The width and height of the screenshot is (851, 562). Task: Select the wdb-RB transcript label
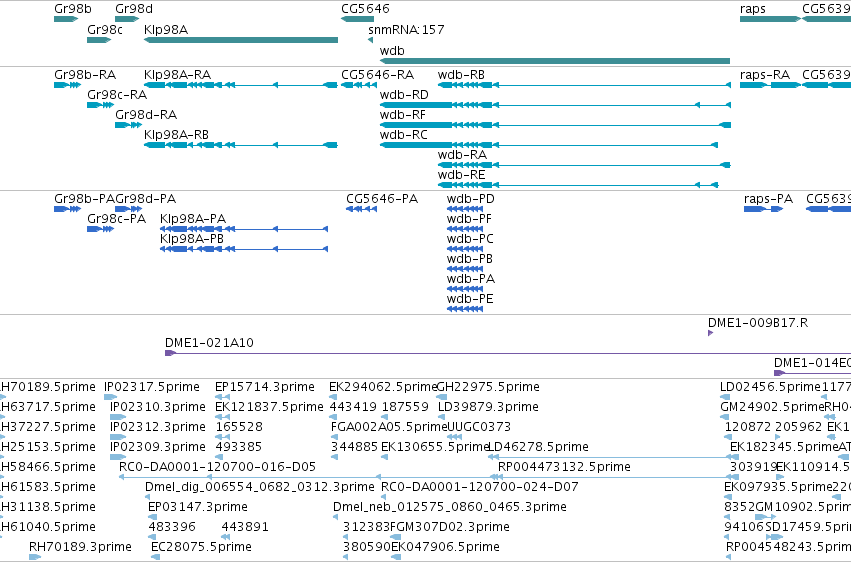[461, 74]
